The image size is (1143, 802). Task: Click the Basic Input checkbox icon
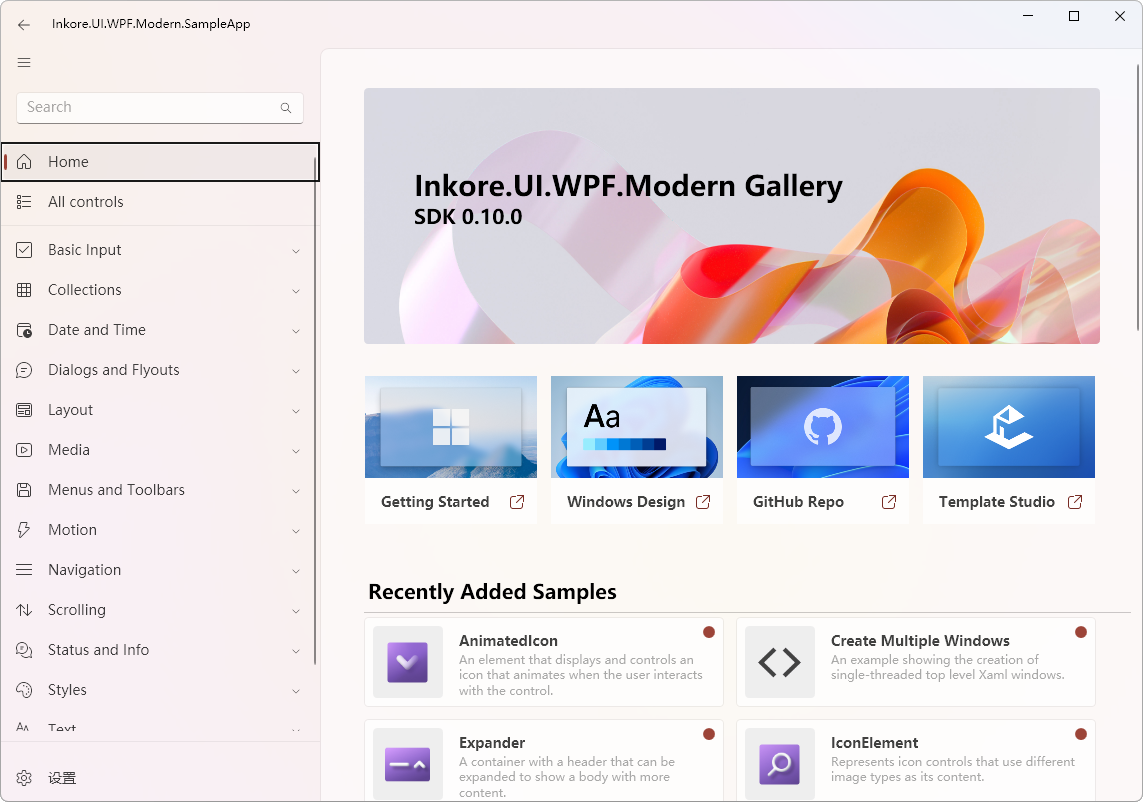pos(24,250)
